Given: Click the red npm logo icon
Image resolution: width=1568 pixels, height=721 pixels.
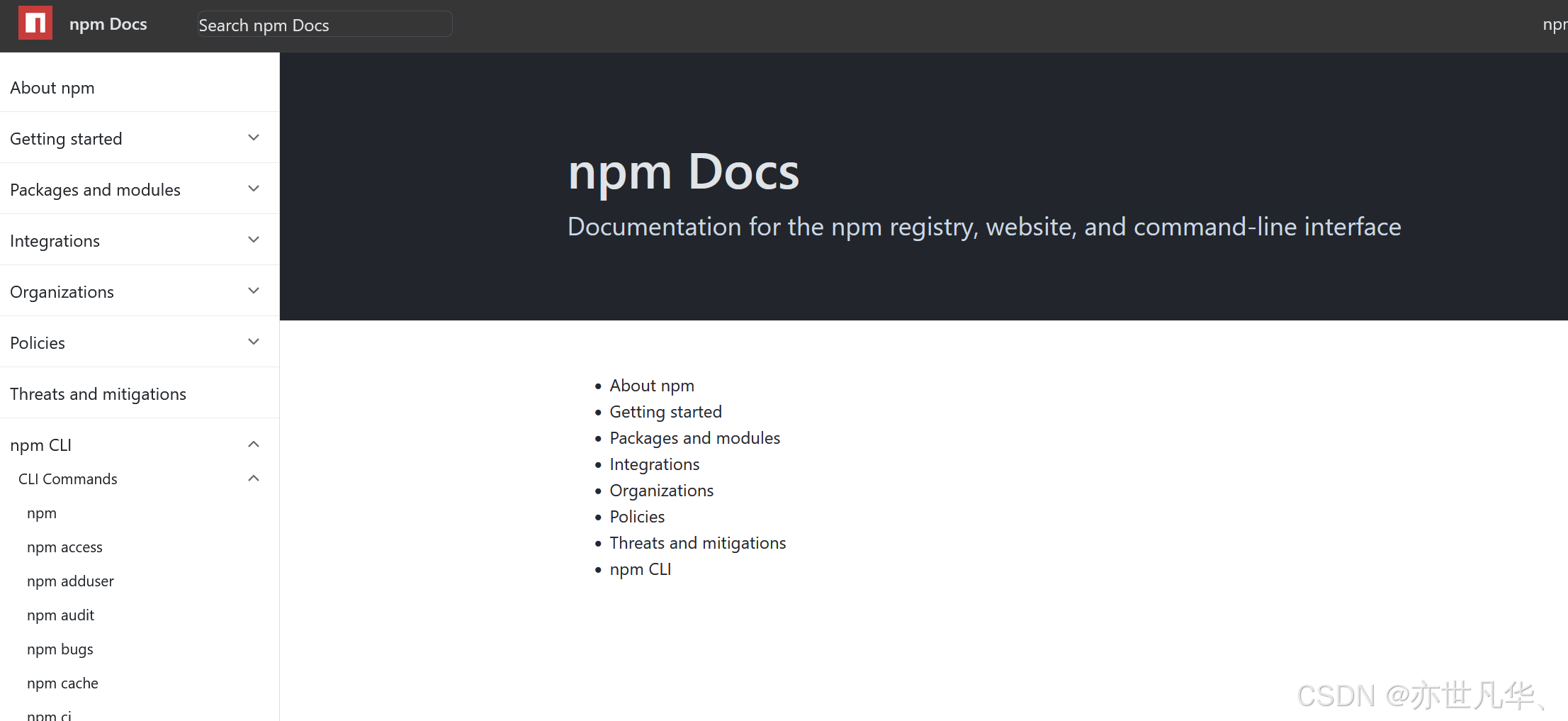Looking at the screenshot, I should (35, 23).
